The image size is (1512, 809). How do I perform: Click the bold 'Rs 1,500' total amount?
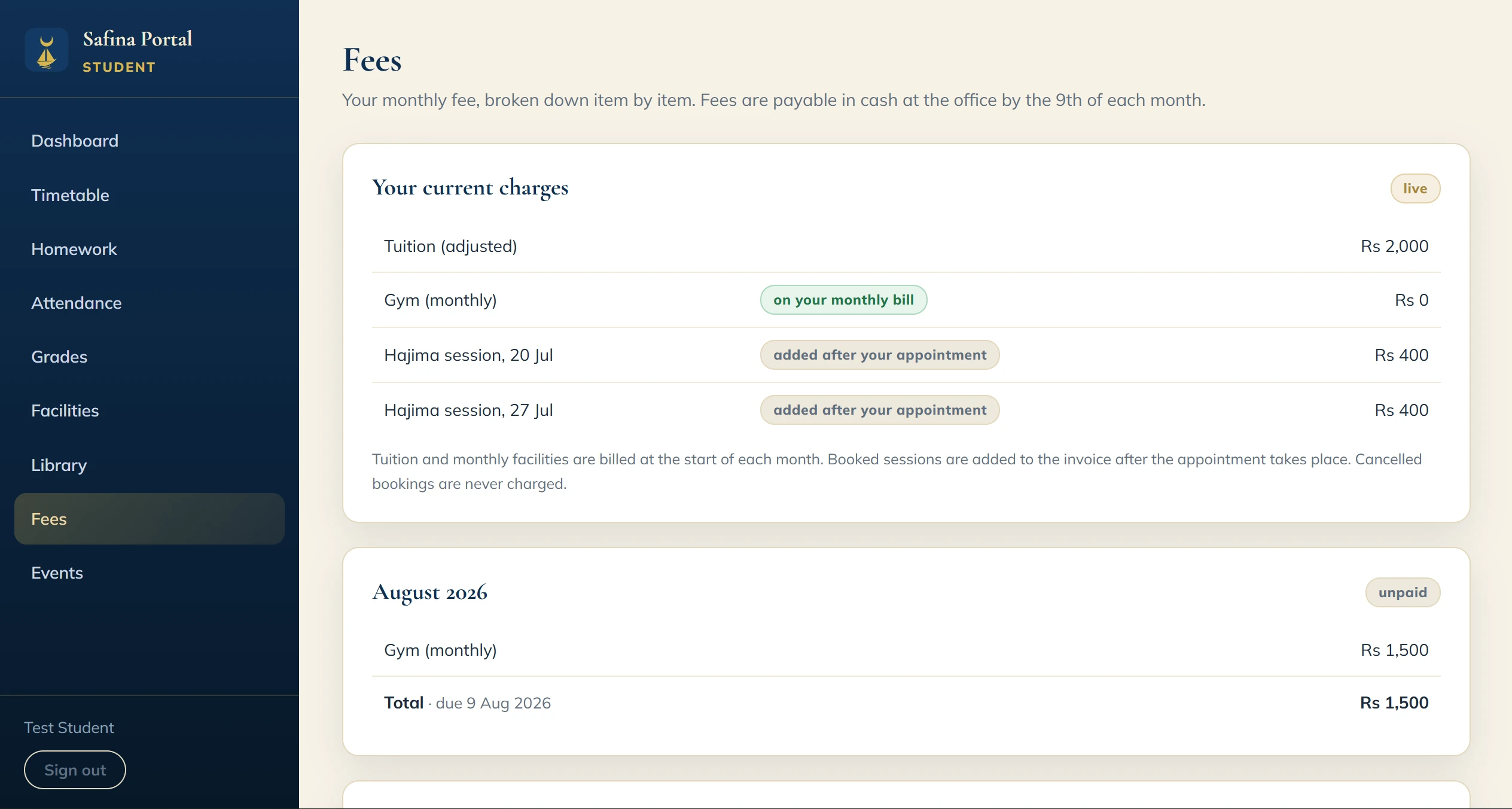click(1394, 702)
